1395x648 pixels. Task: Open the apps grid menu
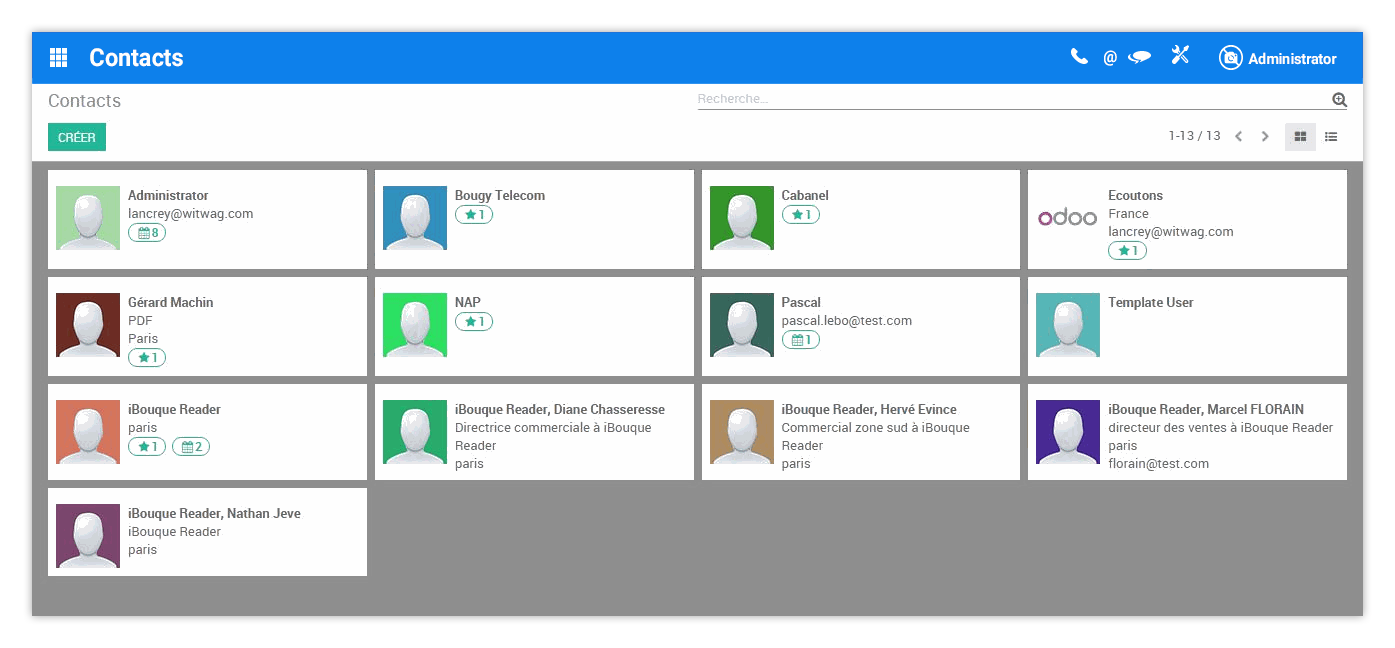58,57
